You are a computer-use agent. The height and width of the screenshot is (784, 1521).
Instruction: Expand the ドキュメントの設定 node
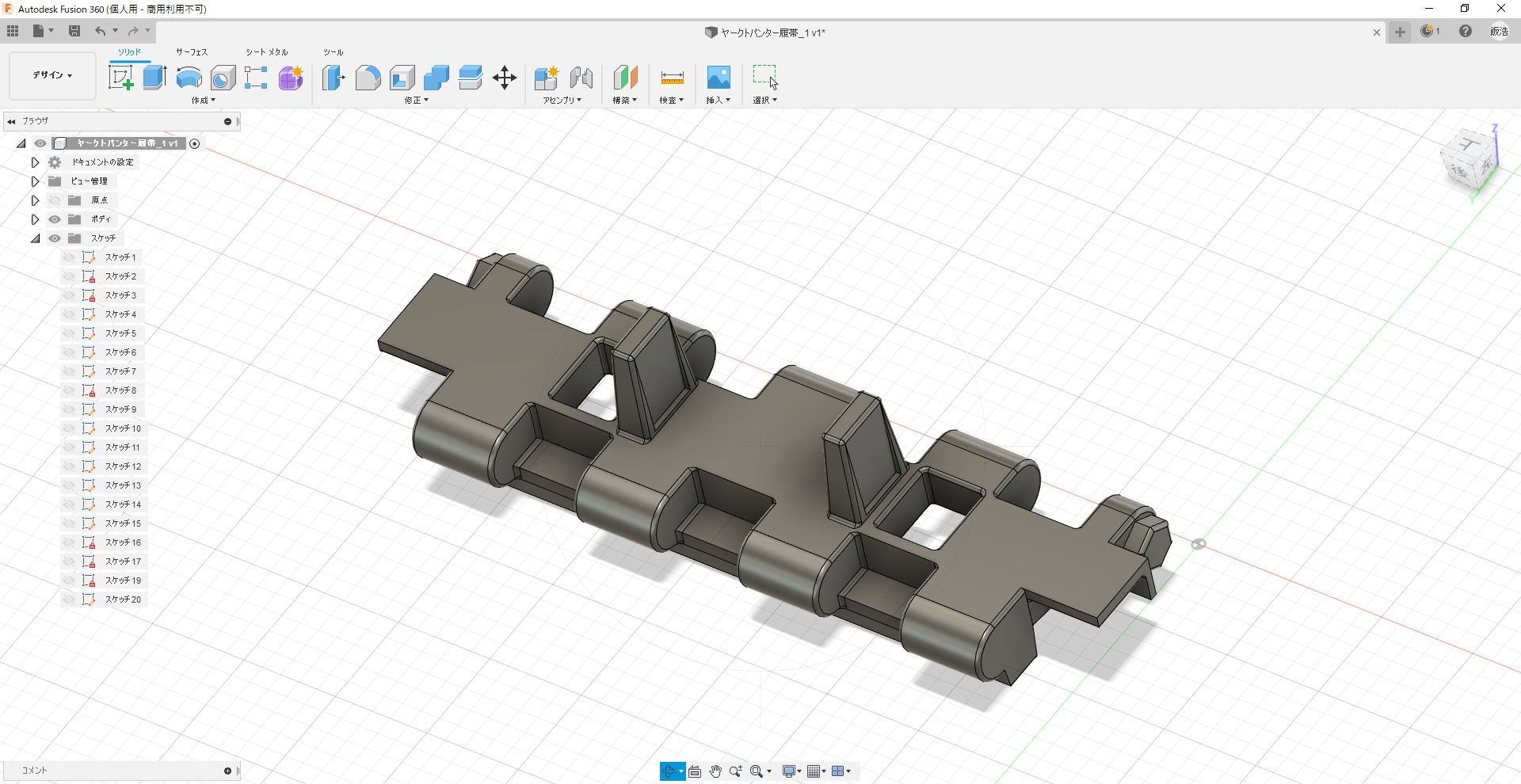pos(35,162)
